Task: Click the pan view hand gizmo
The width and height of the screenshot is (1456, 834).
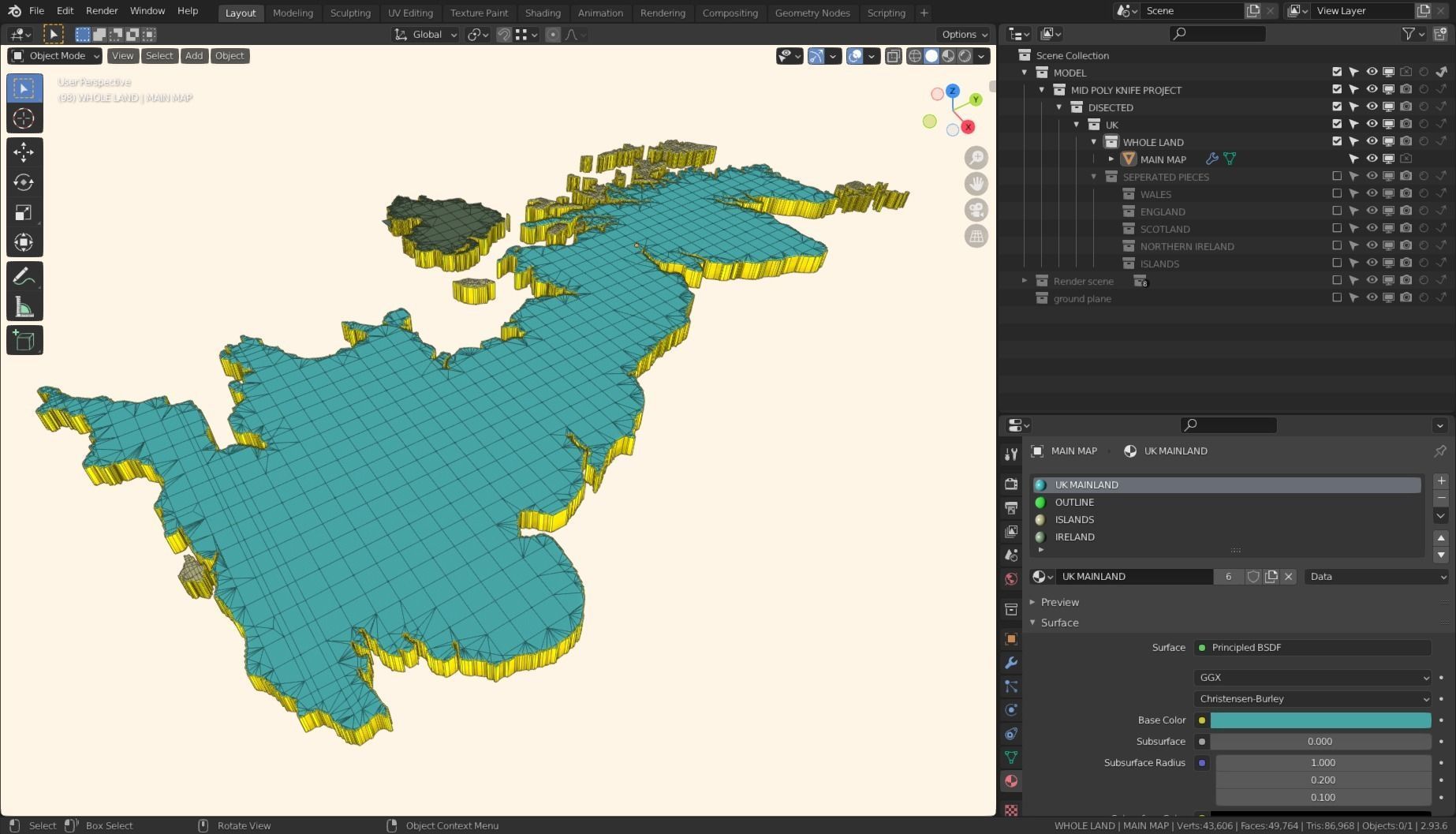Action: (976, 184)
